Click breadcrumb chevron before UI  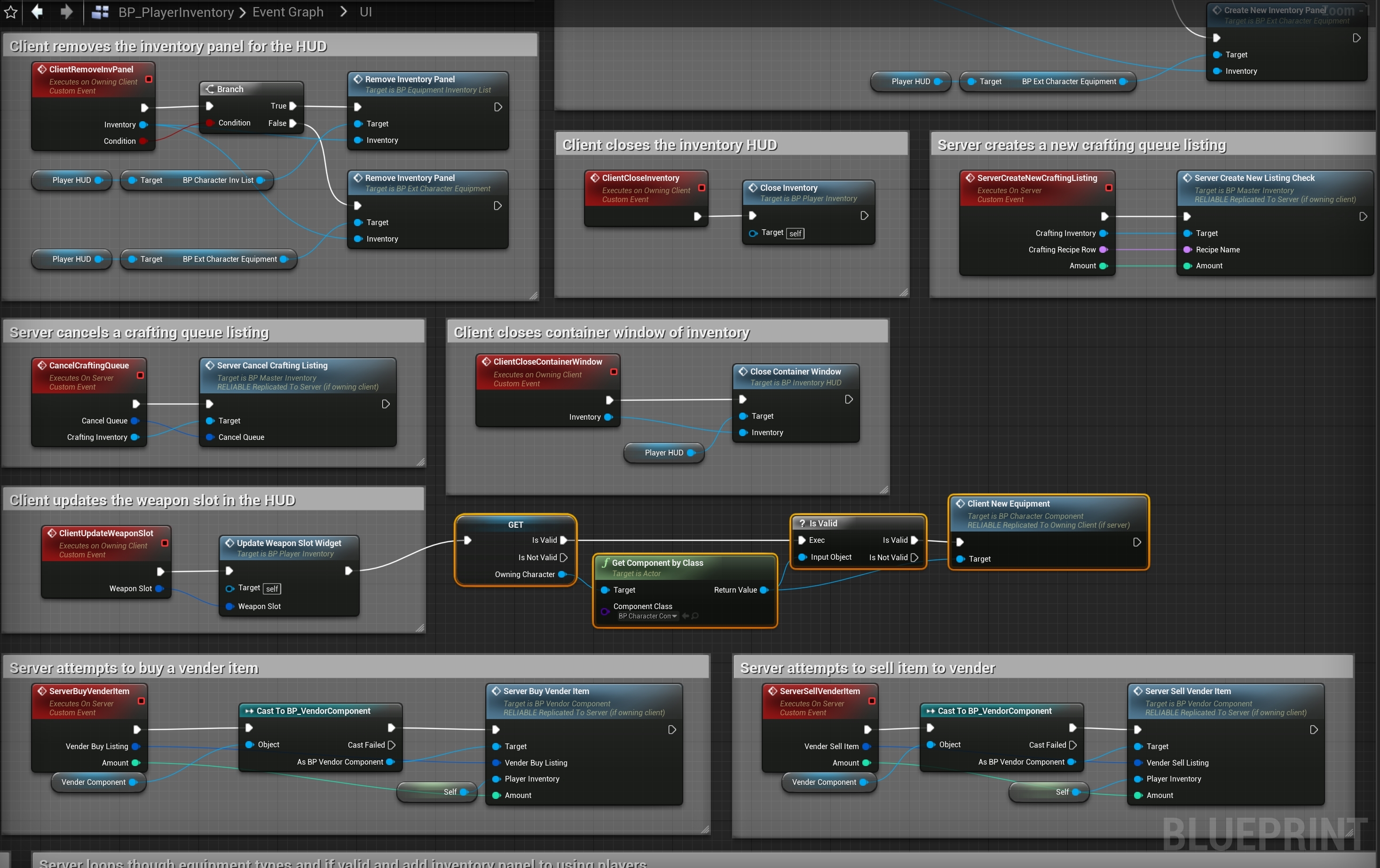[343, 11]
